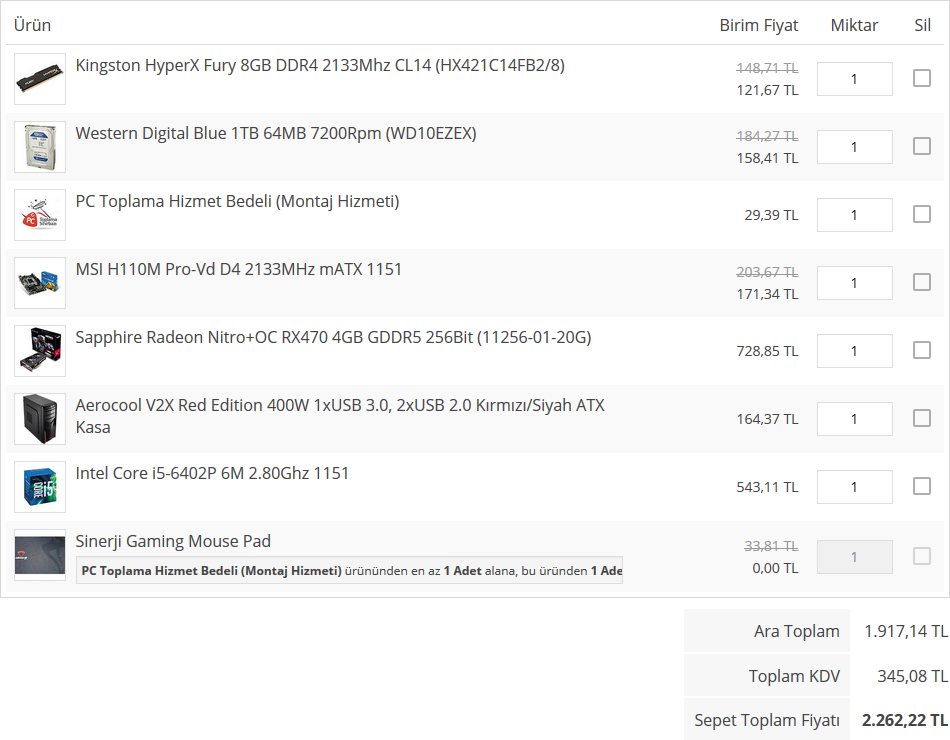Open Sinerji Gaming Mouse Pad product link
The height and width of the screenshot is (740, 950).
173,541
